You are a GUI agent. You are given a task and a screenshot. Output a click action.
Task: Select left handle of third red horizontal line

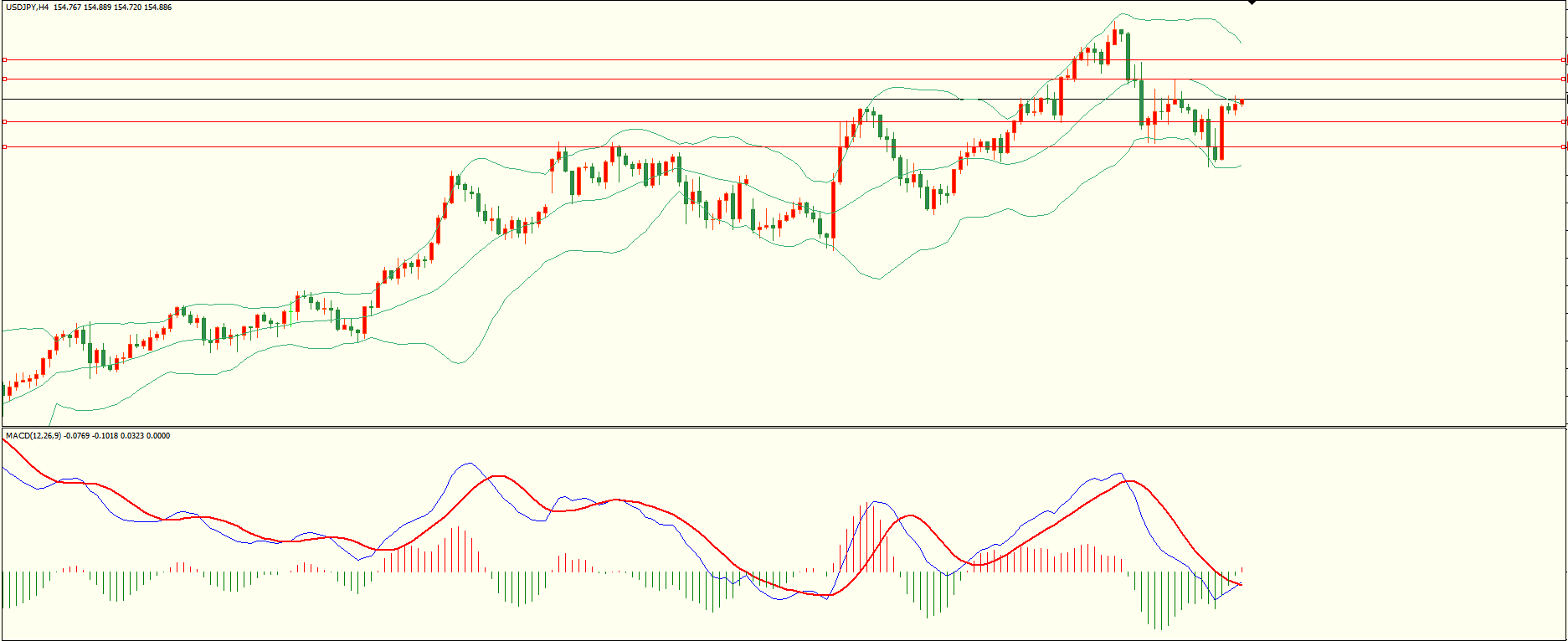(4, 121)
